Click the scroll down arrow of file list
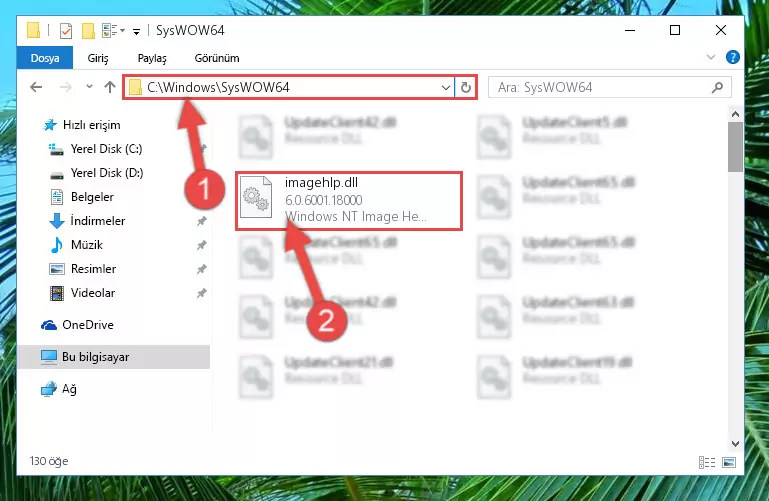This screenshot has width=769, height=501. click(735, 444)
